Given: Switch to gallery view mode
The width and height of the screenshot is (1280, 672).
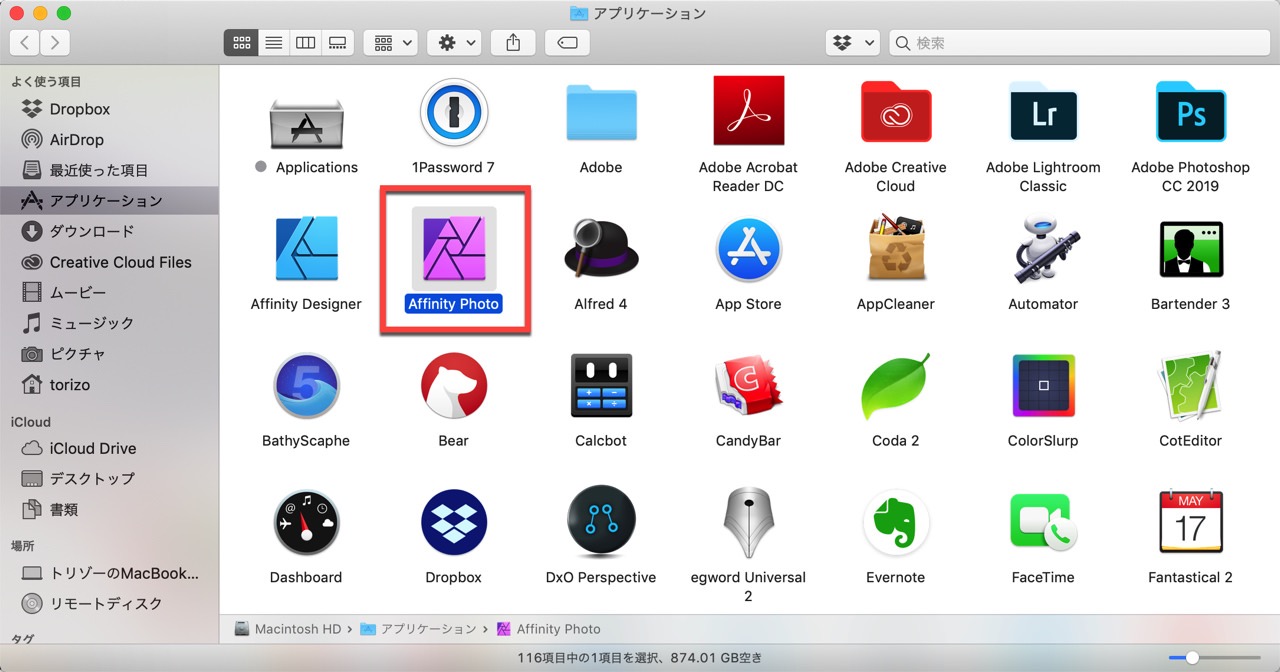Looking at the screenshot, I should click(338, 43).
